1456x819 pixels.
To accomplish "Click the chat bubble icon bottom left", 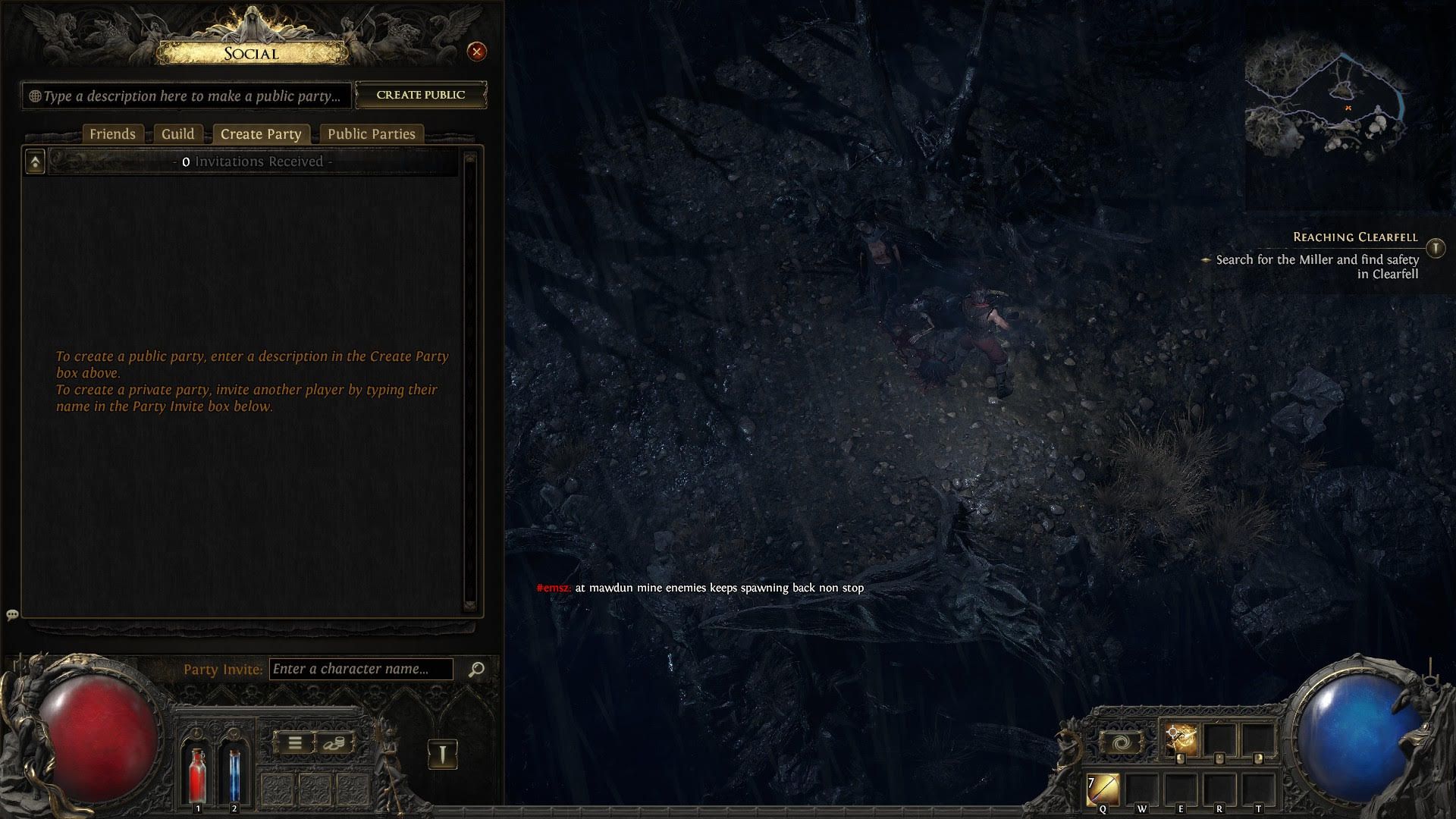I will [x=12, y=614].
